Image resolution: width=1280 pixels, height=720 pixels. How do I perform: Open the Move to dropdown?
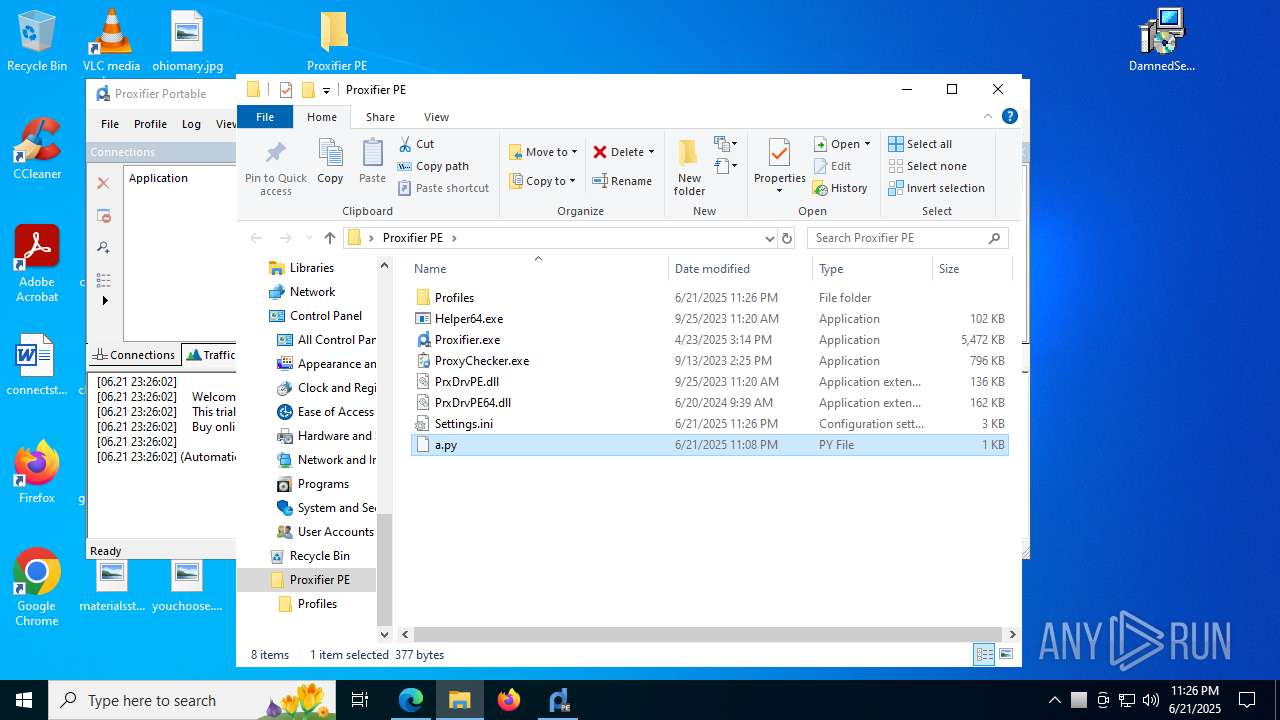point(543,152)
